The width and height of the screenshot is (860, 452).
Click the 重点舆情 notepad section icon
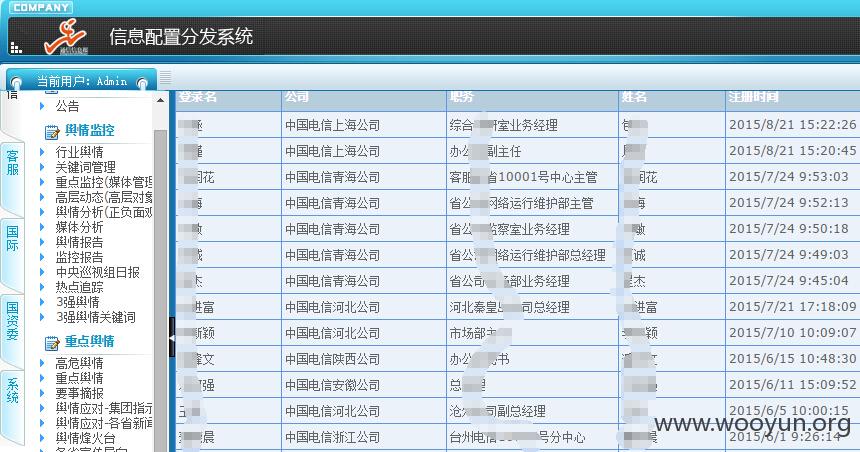(x=52, y=343)
